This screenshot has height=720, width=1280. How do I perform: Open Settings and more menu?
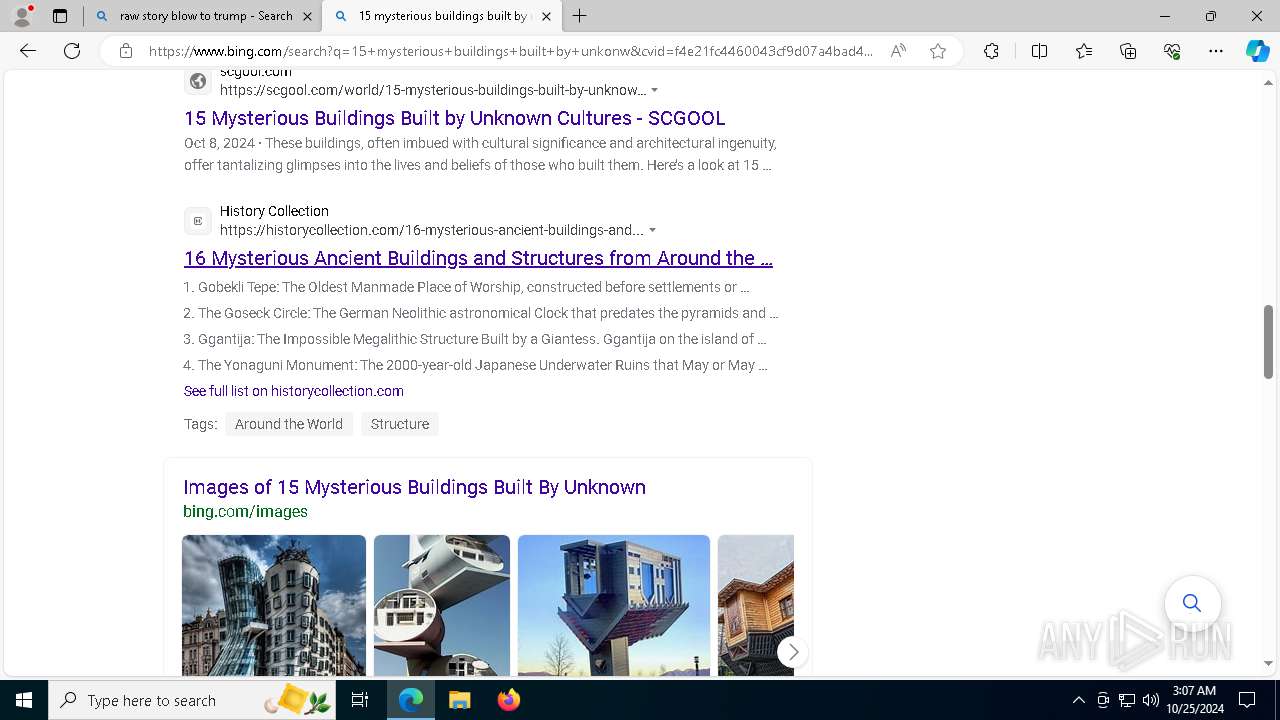pyautogui.click(x=1216, y=51)
